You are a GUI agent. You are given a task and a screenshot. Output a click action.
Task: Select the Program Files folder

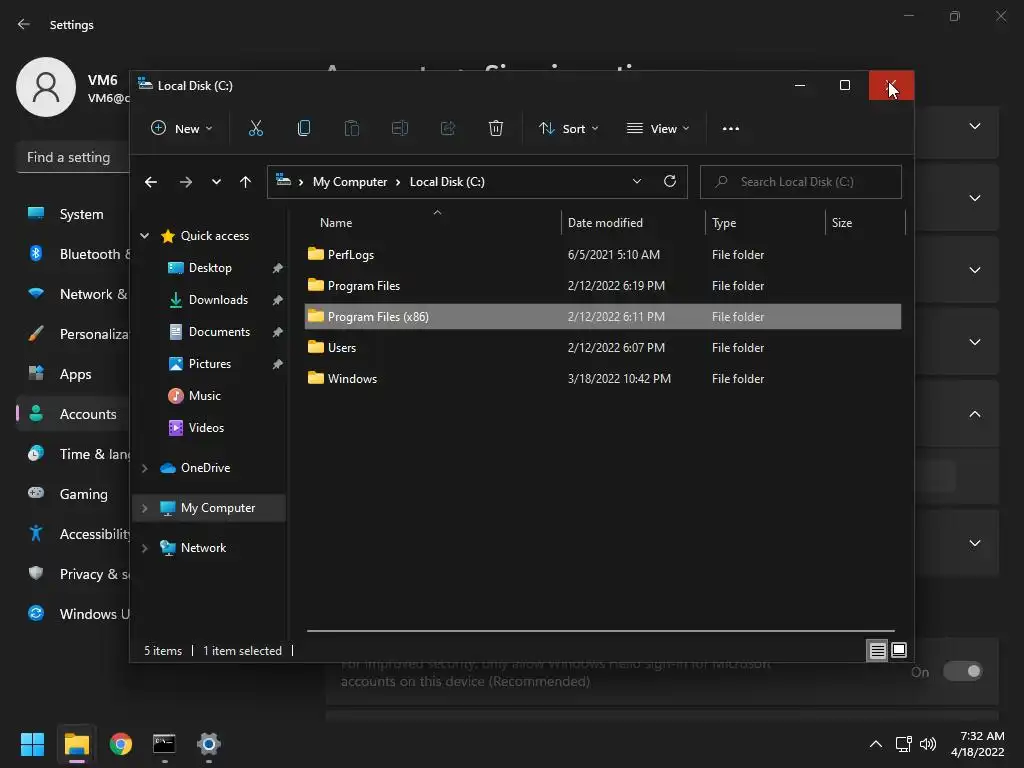(x=603, y=285)
